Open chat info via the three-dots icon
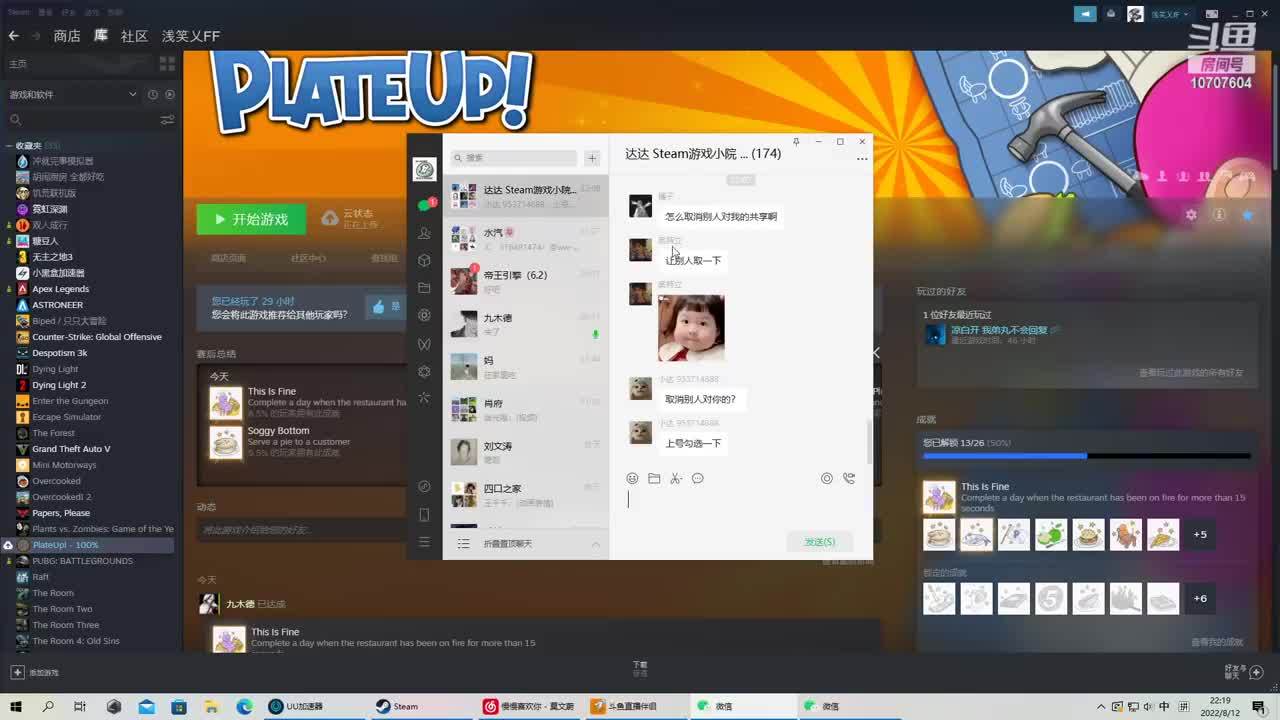 [x=862, y=159]
